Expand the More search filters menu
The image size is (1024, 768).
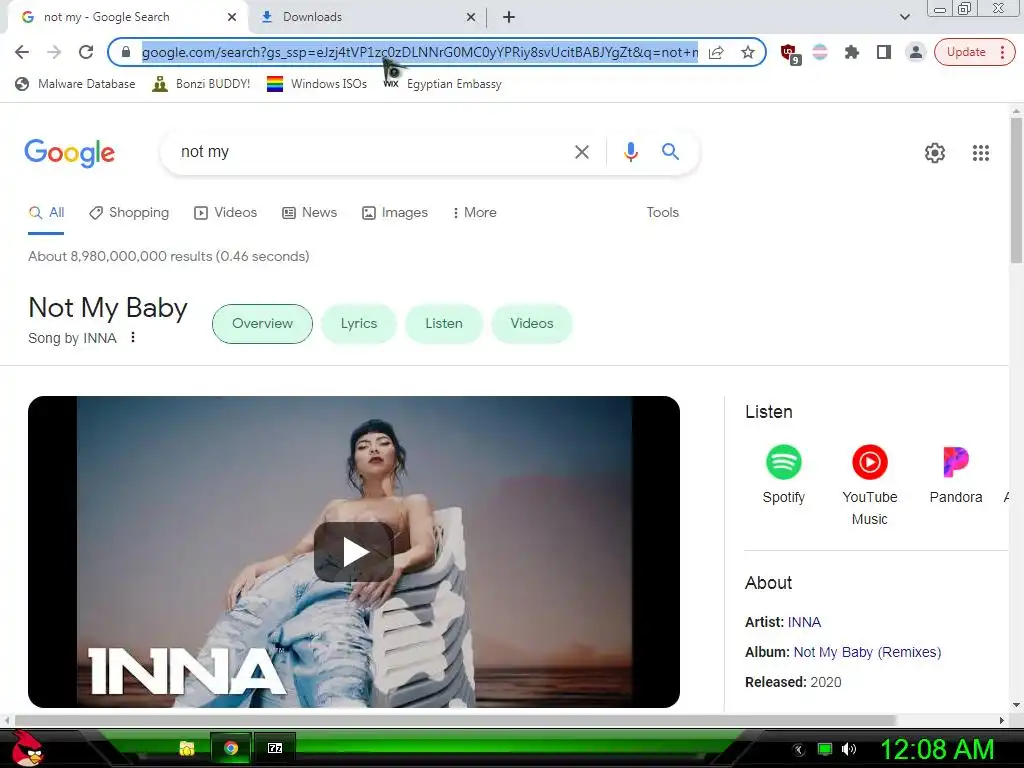coord(475,213)
